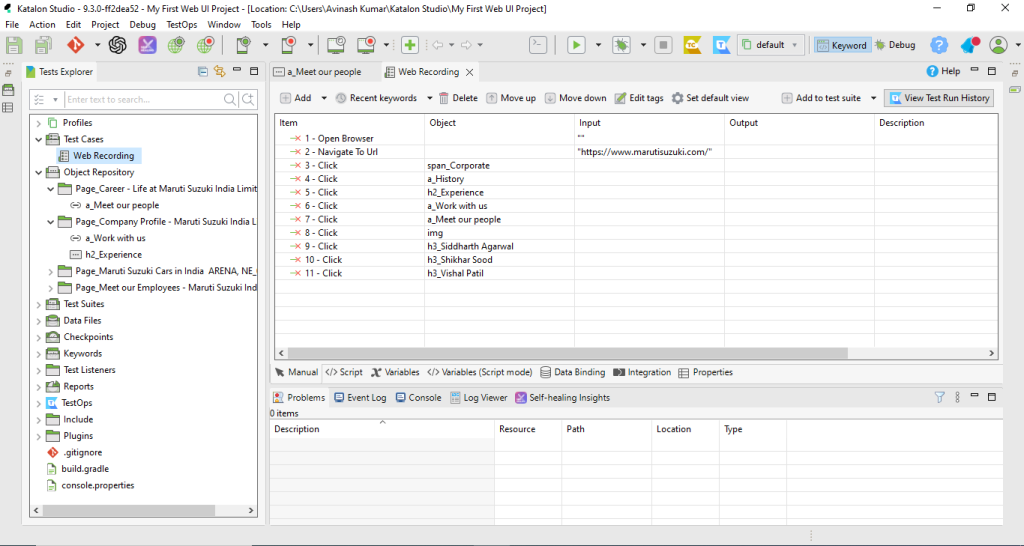Open the Variables tab
Screen dimensions: 1024x546
tap(395, 372)
